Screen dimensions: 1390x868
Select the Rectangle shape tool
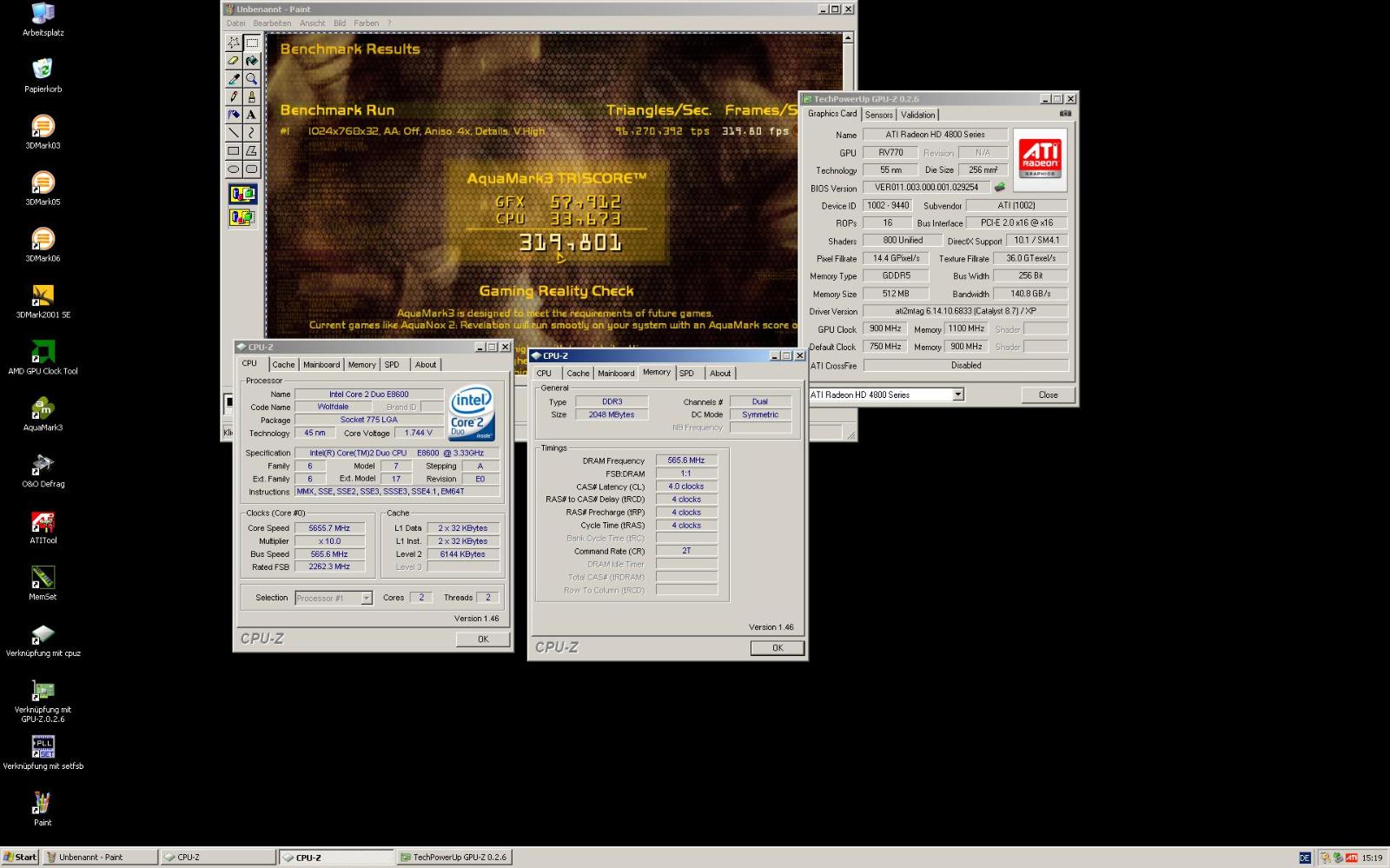[234, 150]
